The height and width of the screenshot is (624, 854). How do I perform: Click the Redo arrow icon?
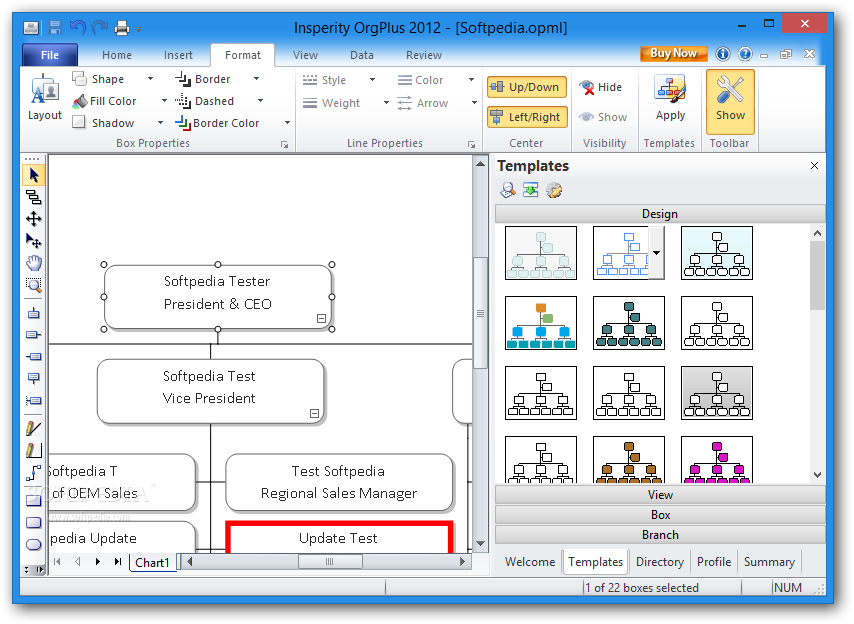[100, 27]
